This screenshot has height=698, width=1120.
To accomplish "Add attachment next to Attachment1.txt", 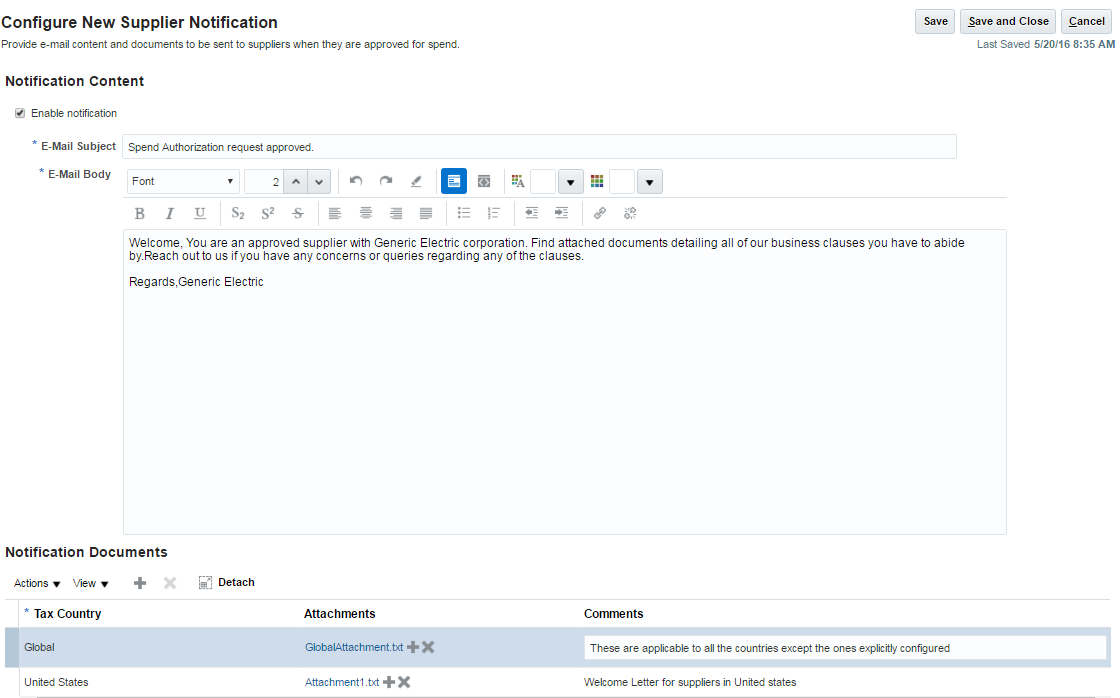I will (x=389, y=682).
